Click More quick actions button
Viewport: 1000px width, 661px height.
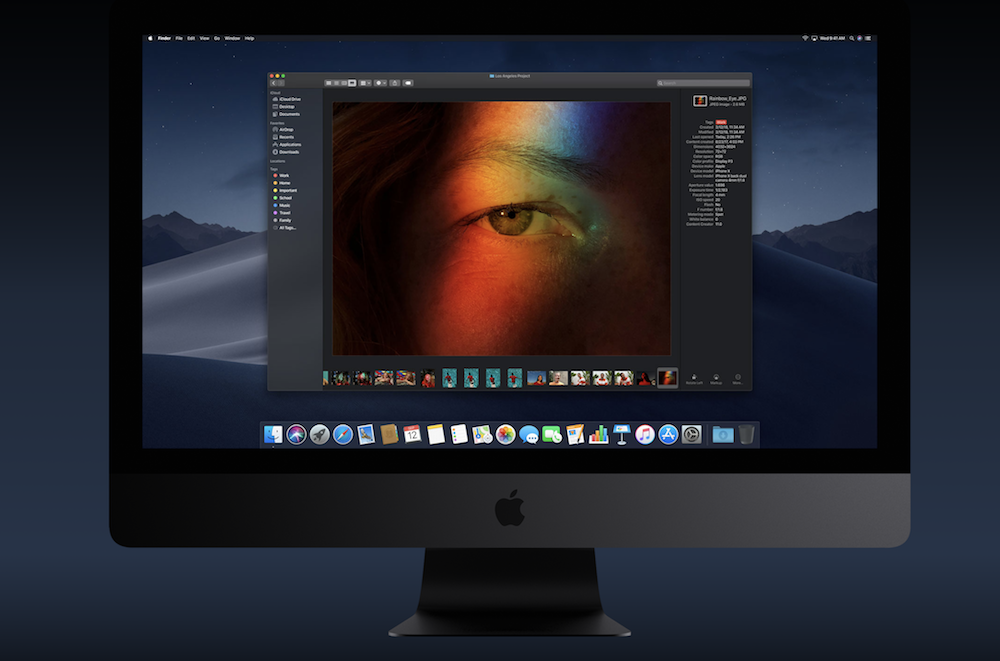(x=738, y=379)
